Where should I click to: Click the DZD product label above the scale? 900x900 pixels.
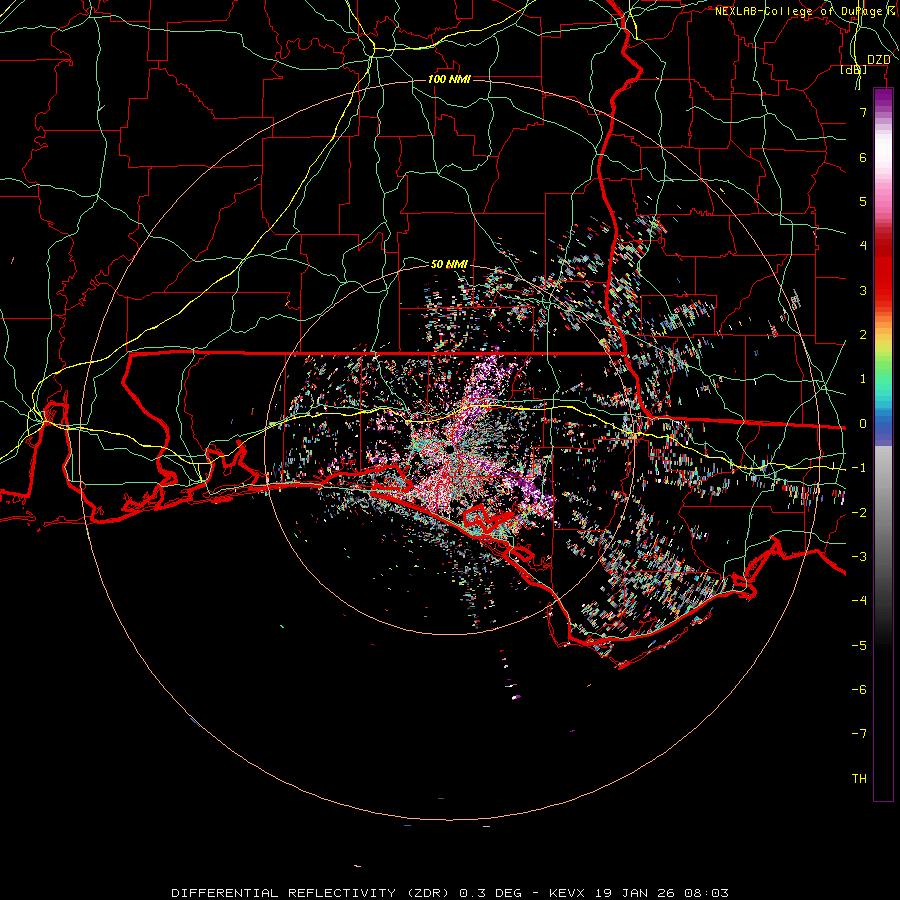(879, 60)
